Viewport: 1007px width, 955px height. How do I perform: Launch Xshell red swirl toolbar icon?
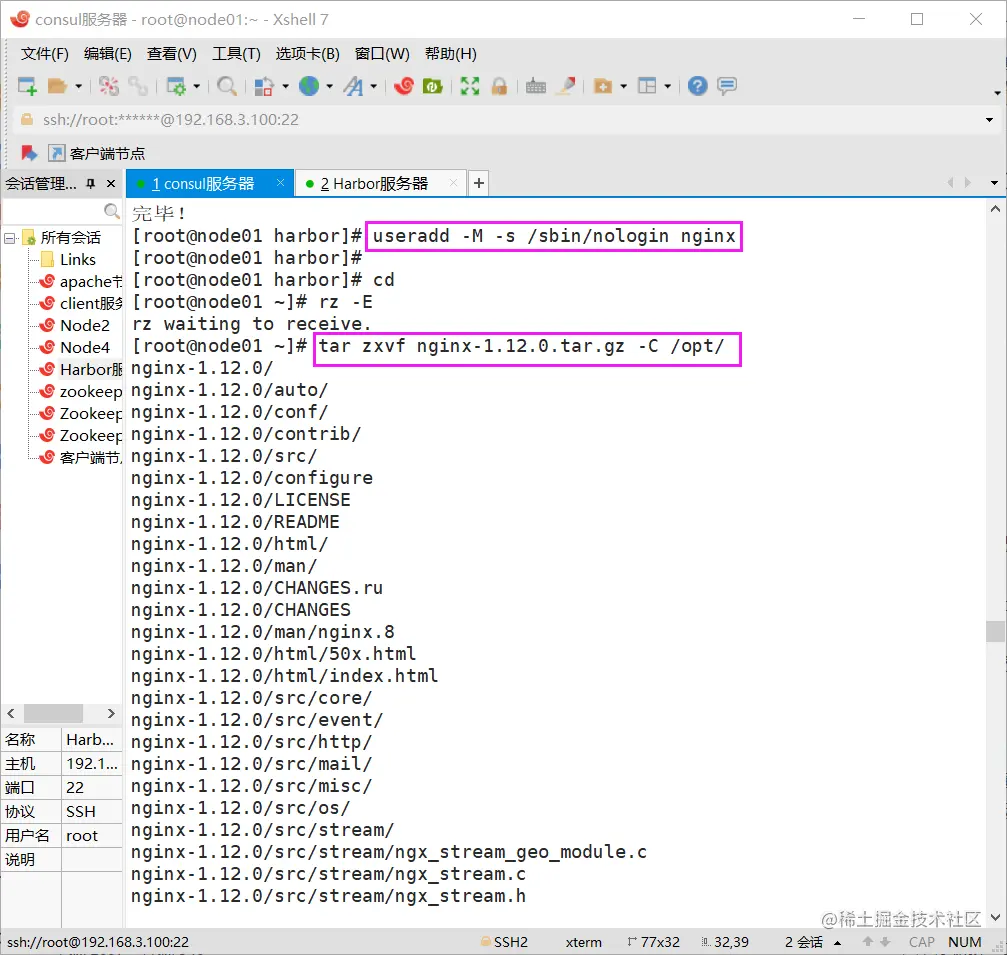[404, 85]
